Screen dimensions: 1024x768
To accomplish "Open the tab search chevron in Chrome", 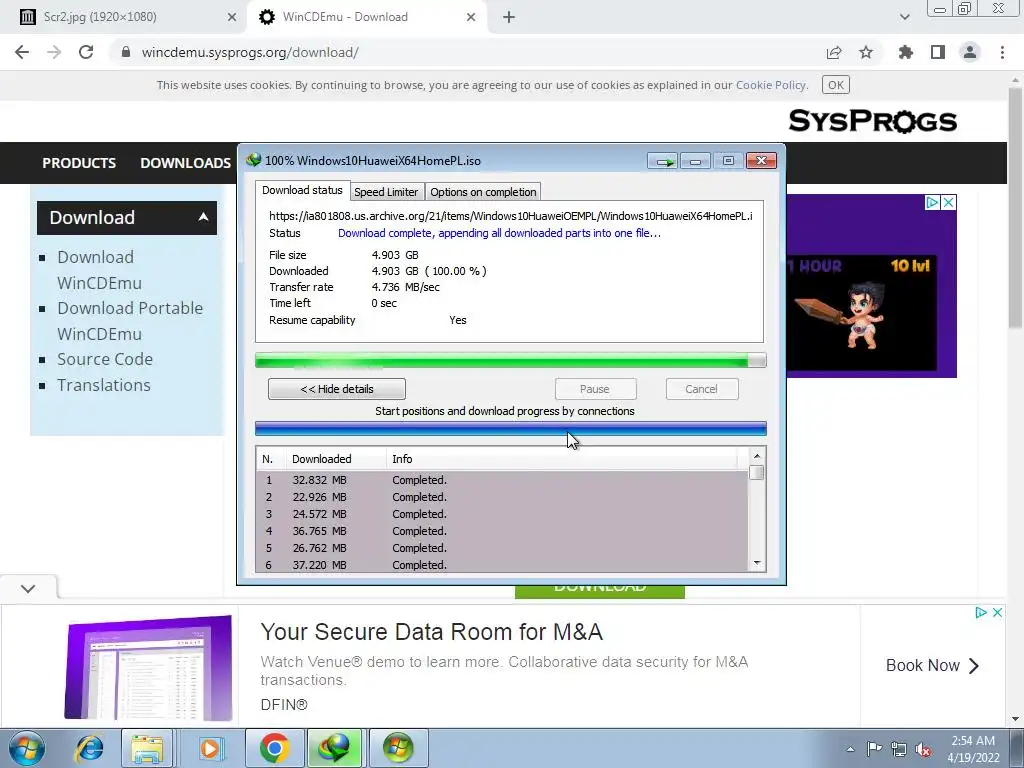I will [904, 17].
